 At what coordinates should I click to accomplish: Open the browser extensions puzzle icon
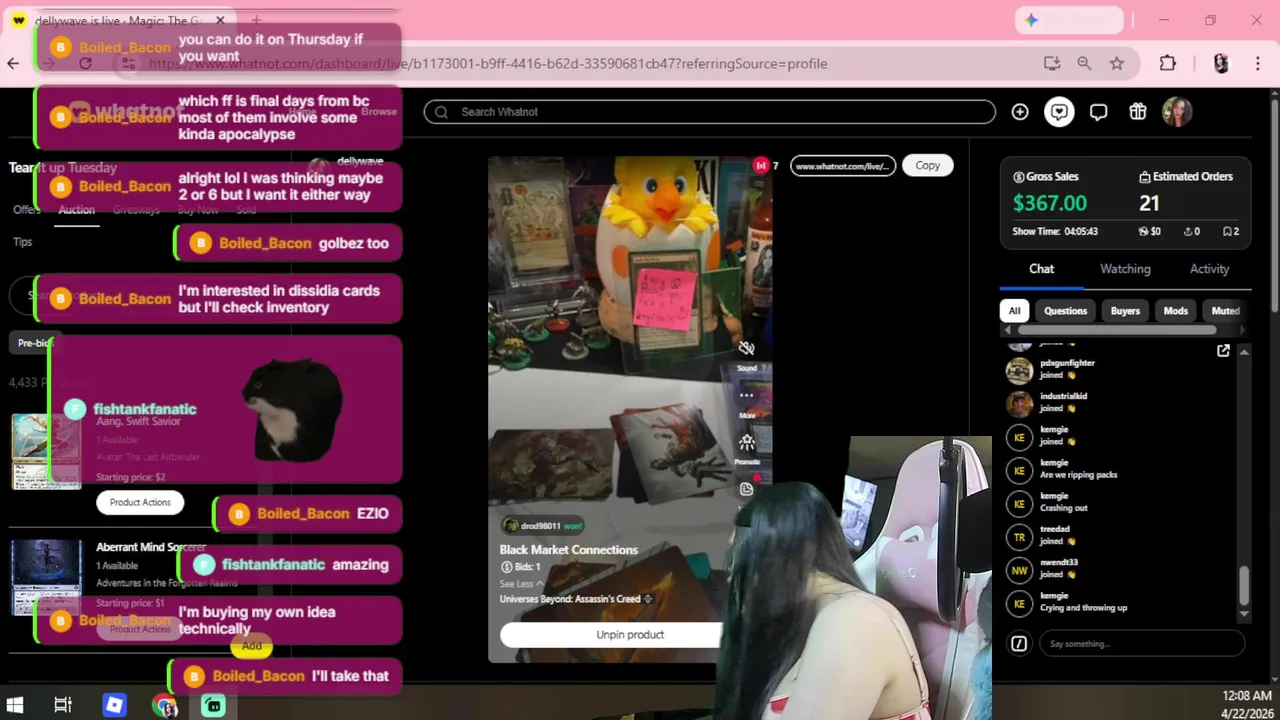point(1168,63)
